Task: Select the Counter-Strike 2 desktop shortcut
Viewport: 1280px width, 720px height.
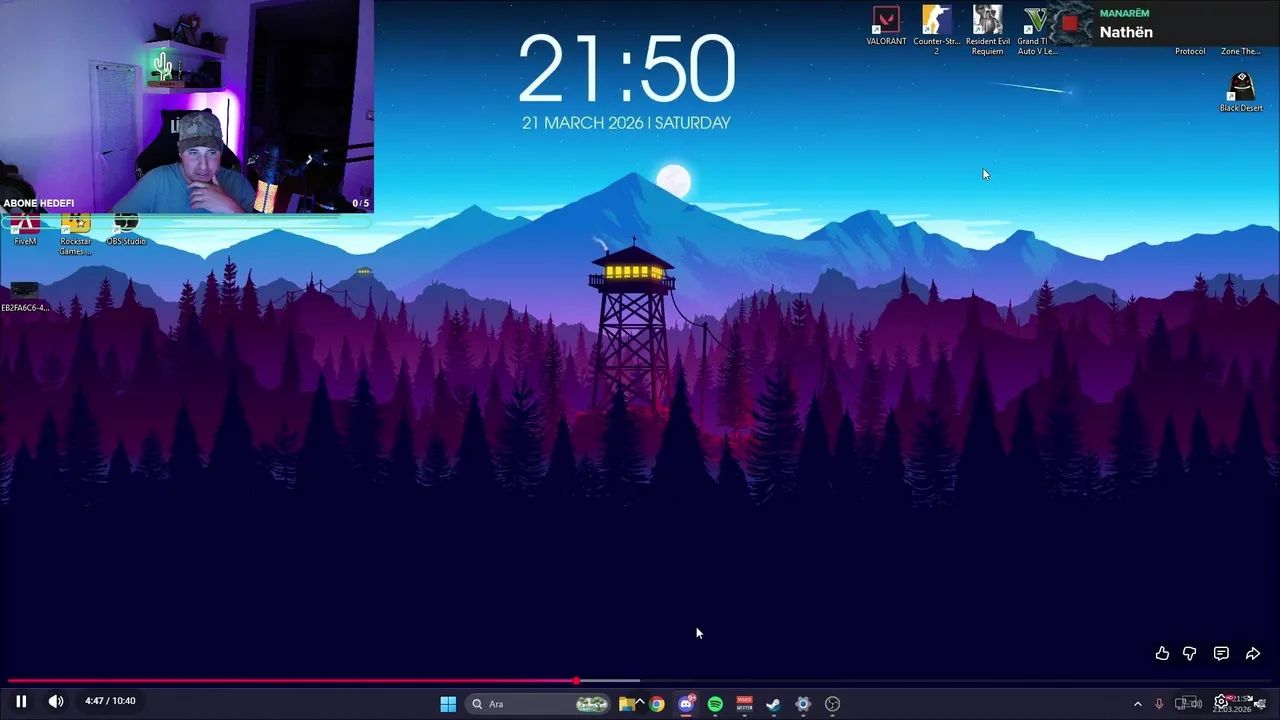Action: pyautogui.click(x=936, y=30)
